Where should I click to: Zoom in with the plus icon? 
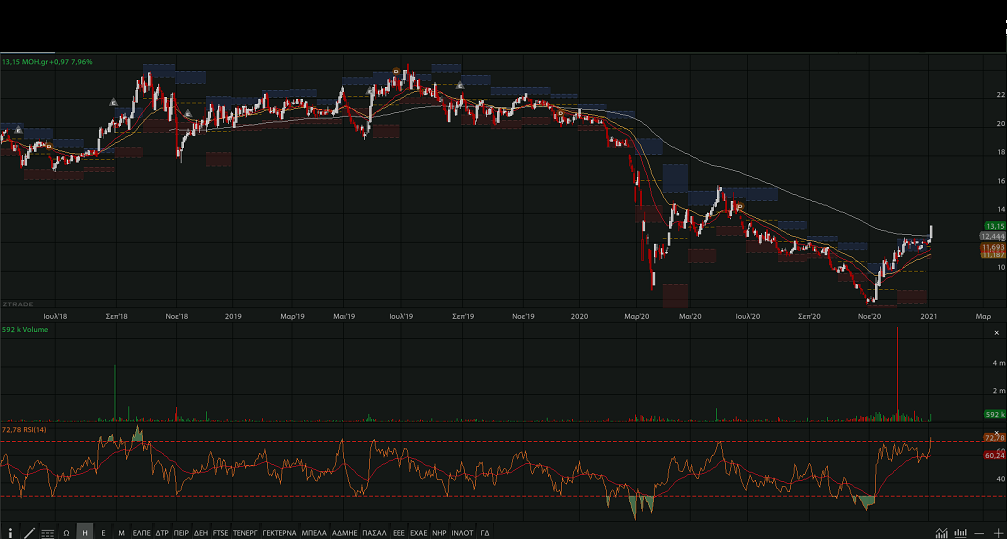(996, 533)
